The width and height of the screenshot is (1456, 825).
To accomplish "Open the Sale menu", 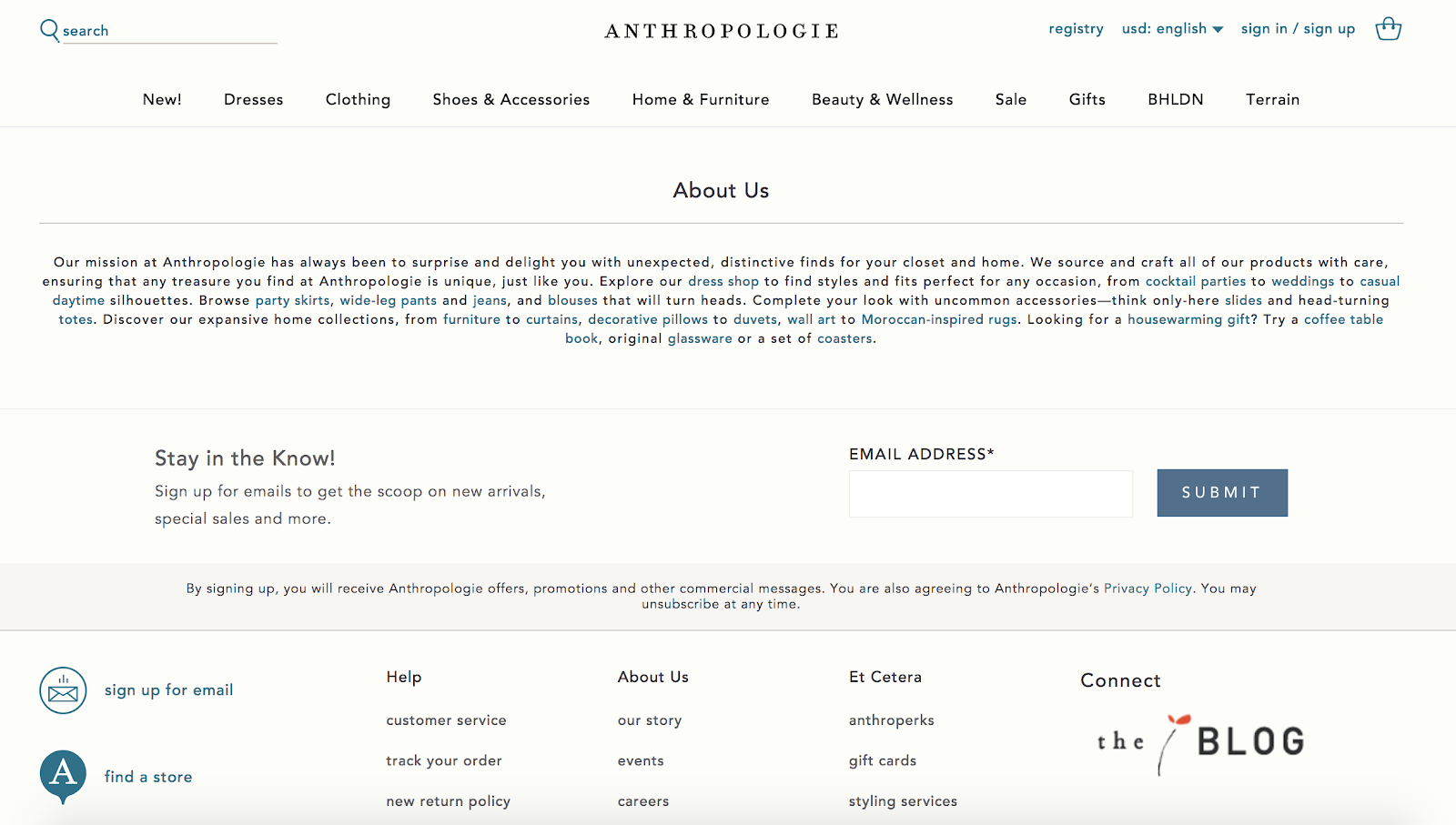I will [1011, 99].
